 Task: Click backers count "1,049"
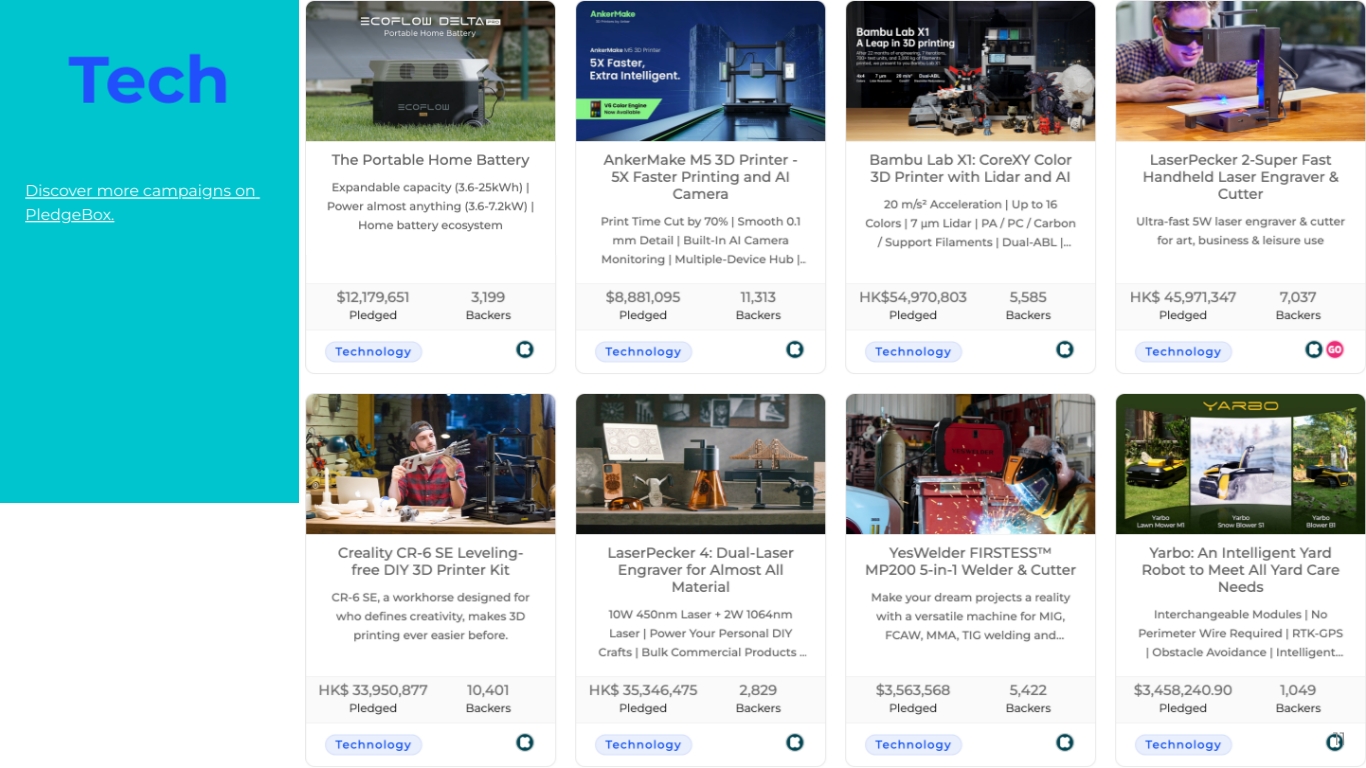(1298, 690)
